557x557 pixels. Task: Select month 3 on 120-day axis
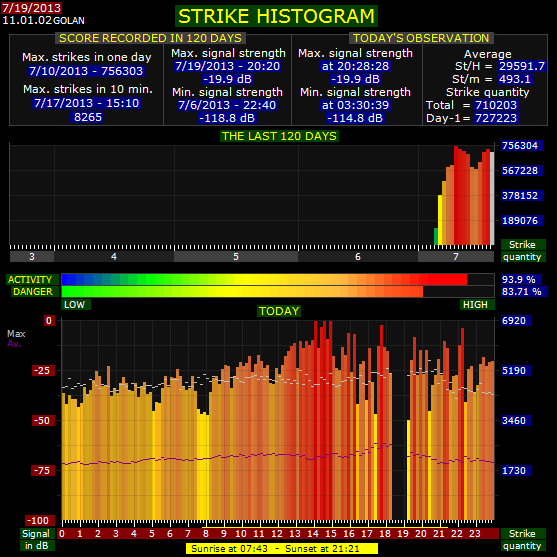32,256
